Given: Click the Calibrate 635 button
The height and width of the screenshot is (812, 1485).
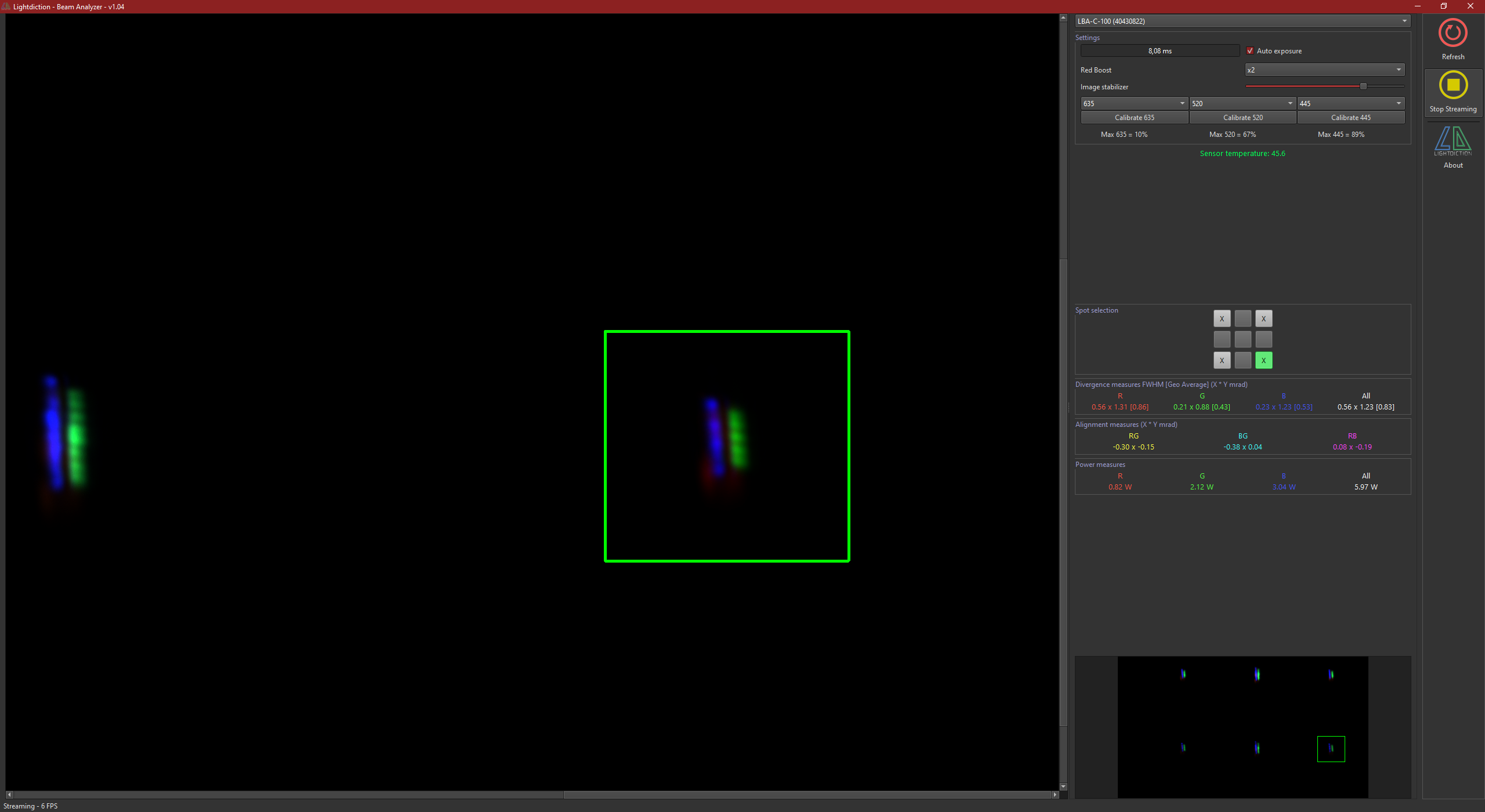Looking at the screenshot, I should pyautogui.click(x=1134, y=118).
